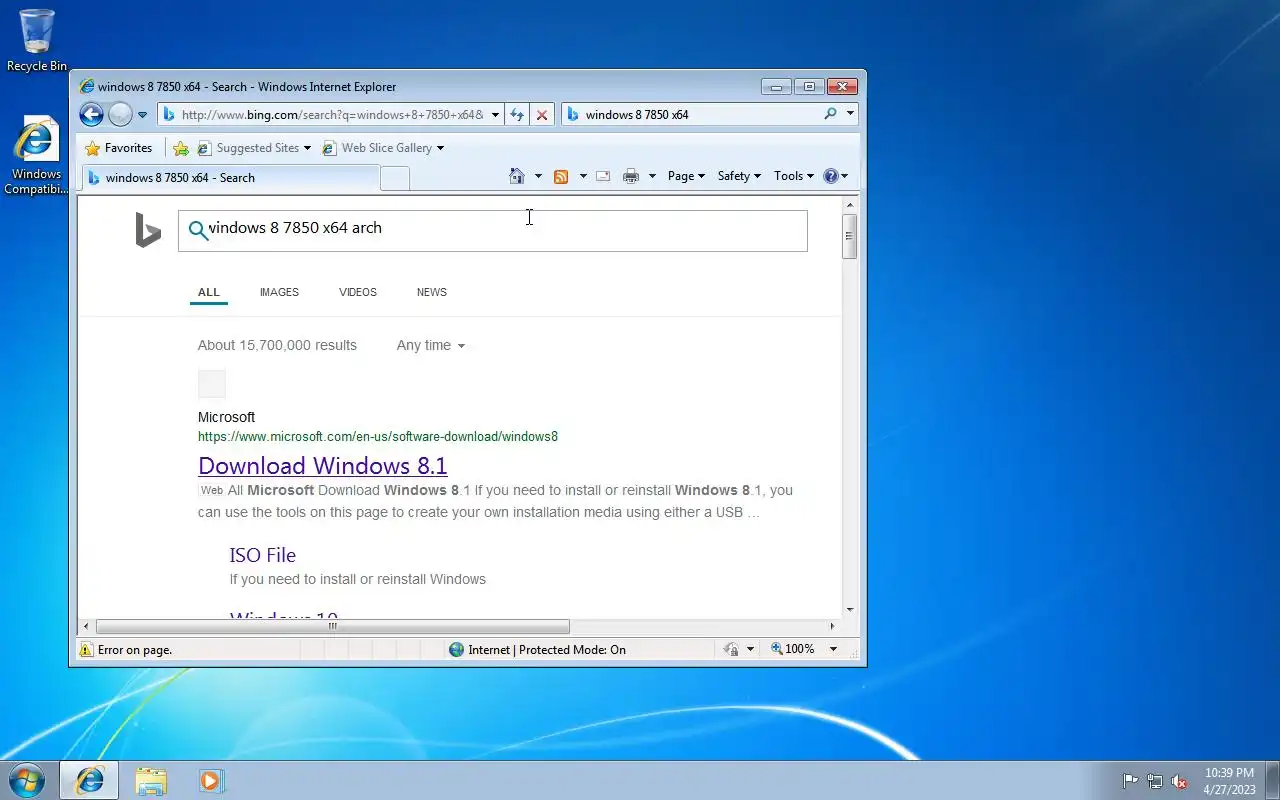The width and height of the screenshot is (1280, 800).
Task: Open the Tools menu
Action: pyautogui.click(x=794, y=176)
